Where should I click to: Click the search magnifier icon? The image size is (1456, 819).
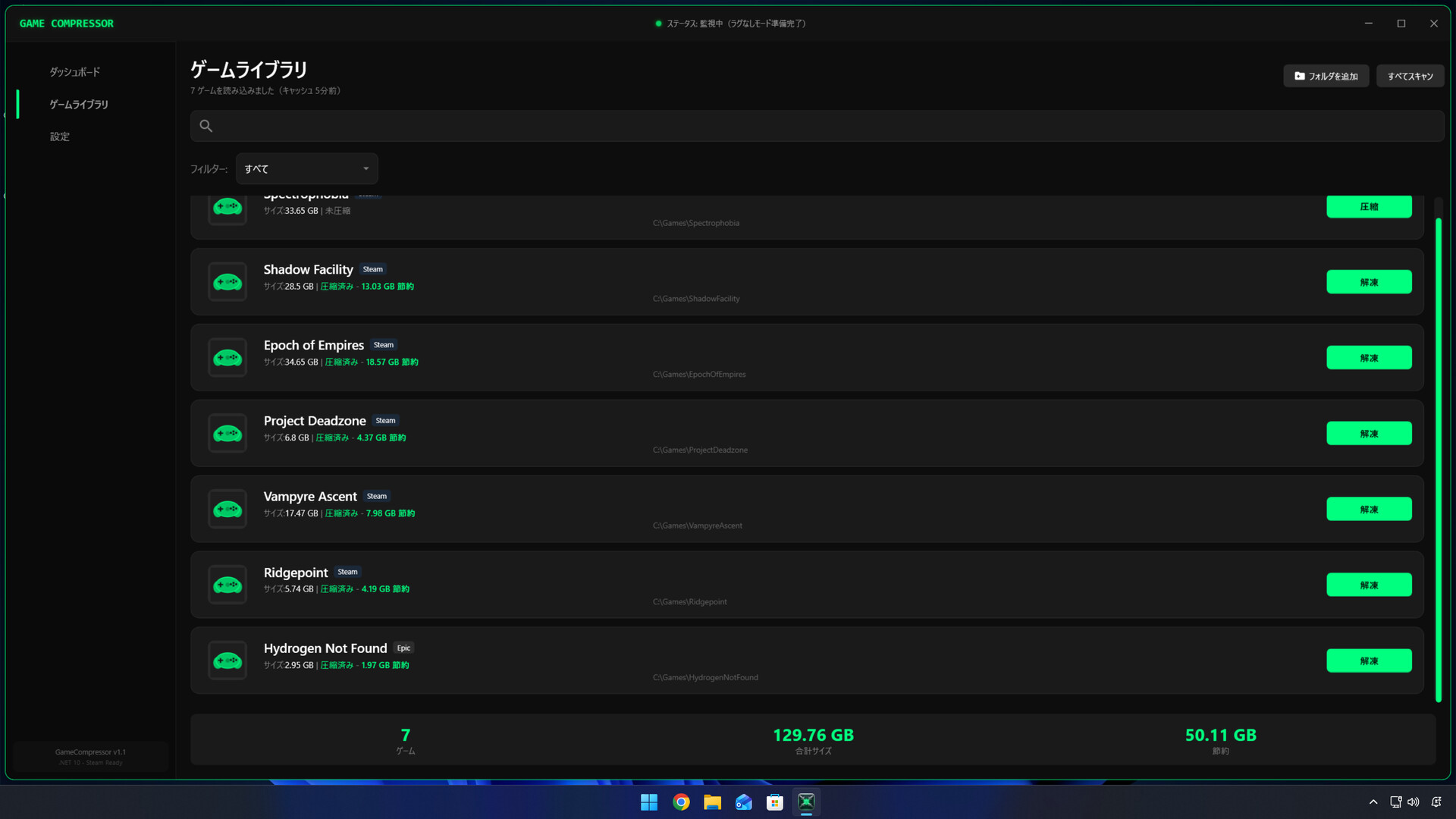(206, 126)
